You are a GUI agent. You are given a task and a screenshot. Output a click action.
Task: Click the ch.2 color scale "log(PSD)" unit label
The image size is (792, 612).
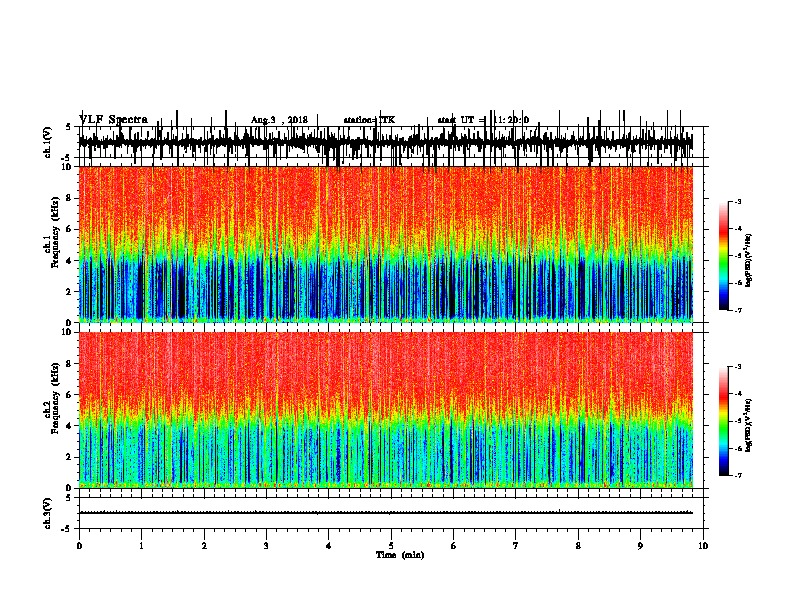pos(748,425)
